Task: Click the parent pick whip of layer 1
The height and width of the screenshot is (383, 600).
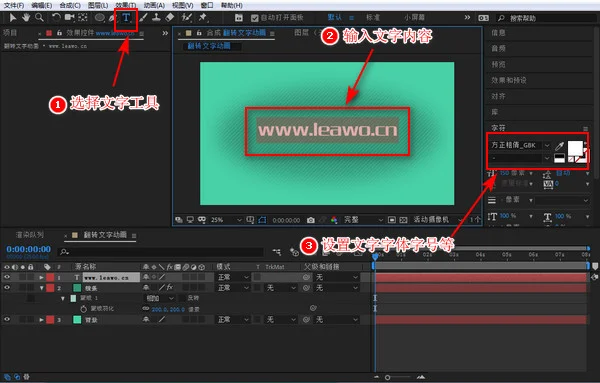Action: 306,277
